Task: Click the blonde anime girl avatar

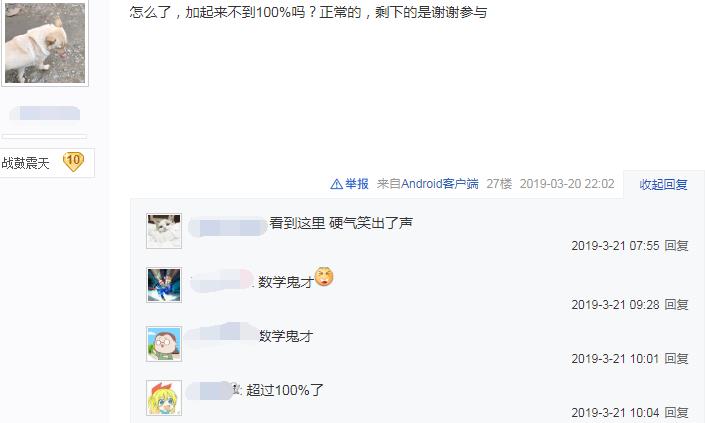Action: click(x=164, y=398)
